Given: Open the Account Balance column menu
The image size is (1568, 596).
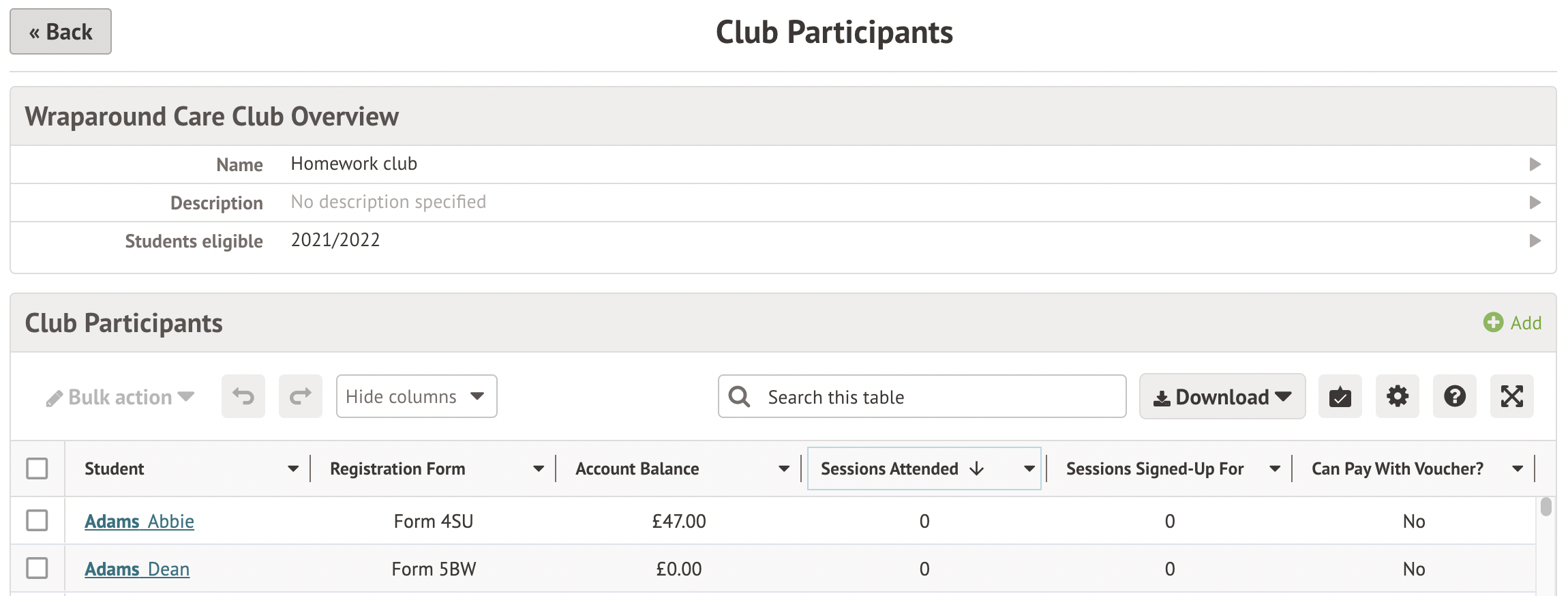Looking at the screenshot, I should tap(784, 468).
